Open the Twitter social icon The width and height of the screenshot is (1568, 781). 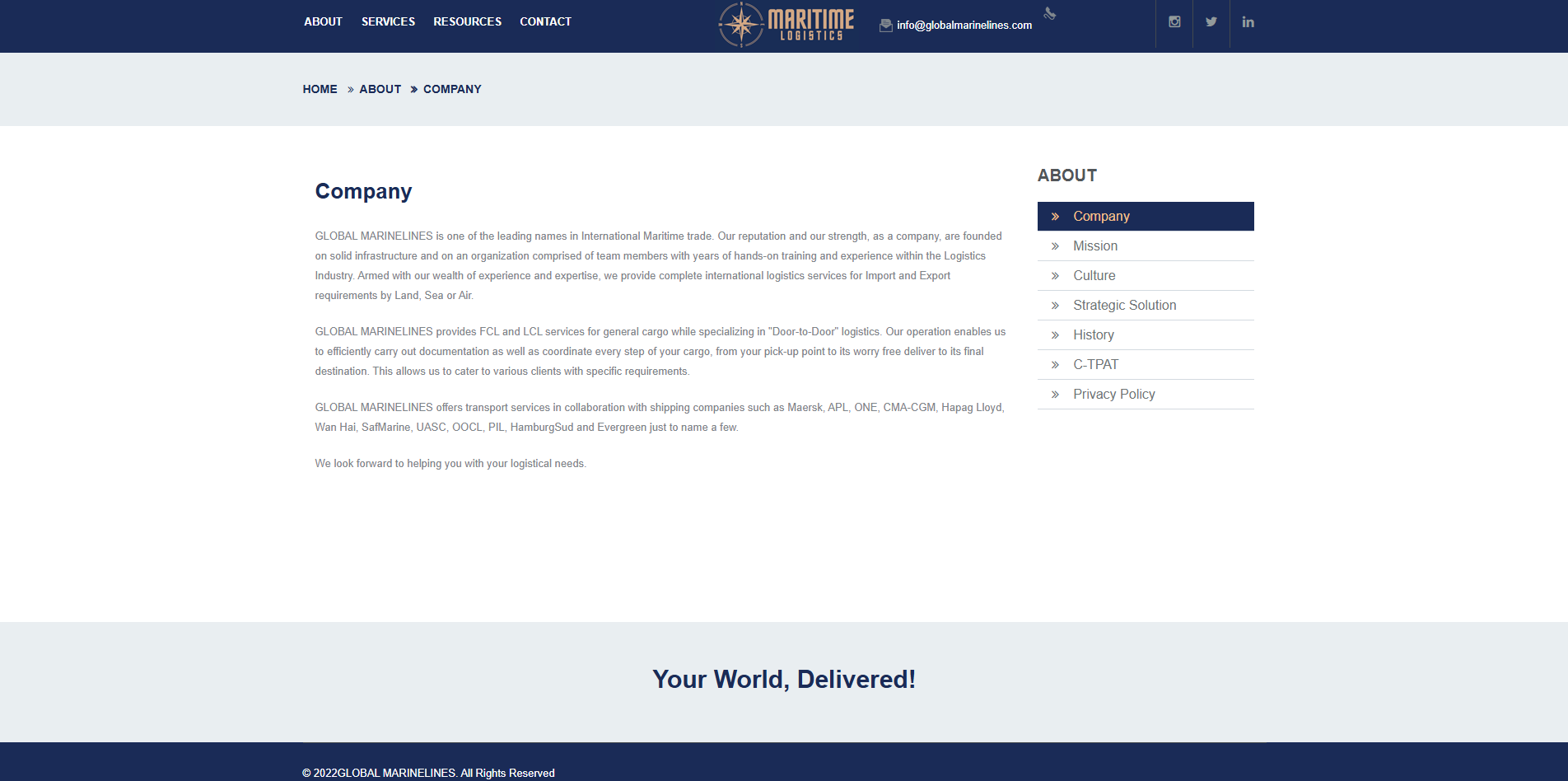pyautogui.click(x=1211, y=22)
